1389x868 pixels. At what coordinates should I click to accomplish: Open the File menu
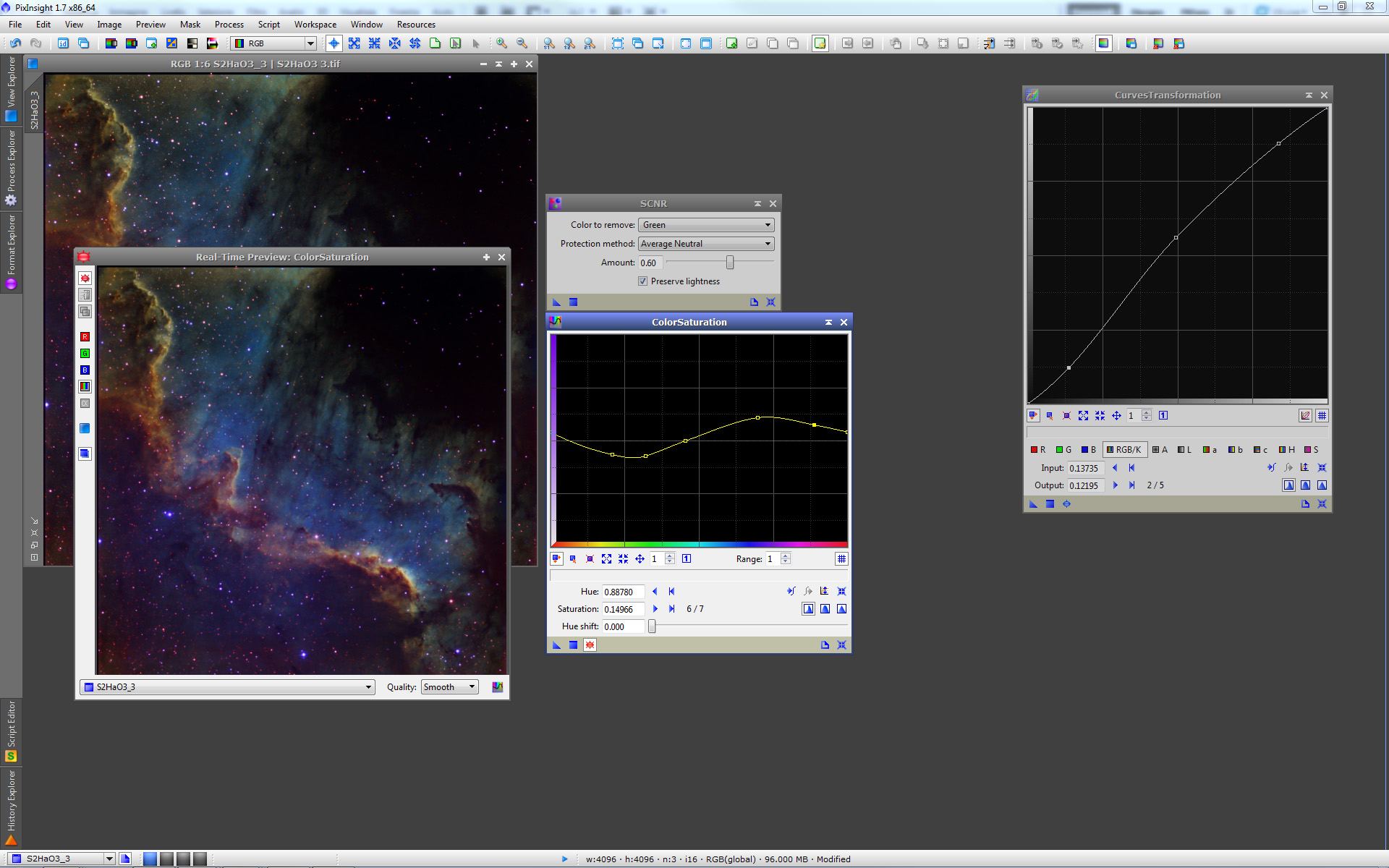(x=15, y=25)
